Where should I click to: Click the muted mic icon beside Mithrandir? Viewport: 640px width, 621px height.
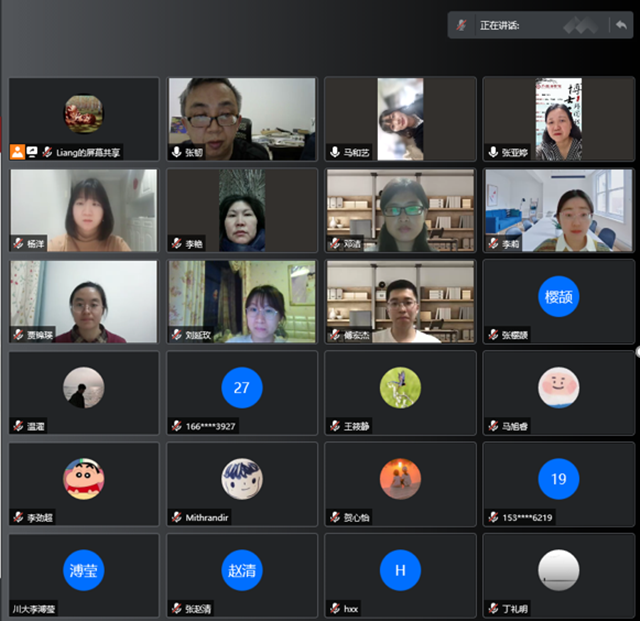(176, 517)
